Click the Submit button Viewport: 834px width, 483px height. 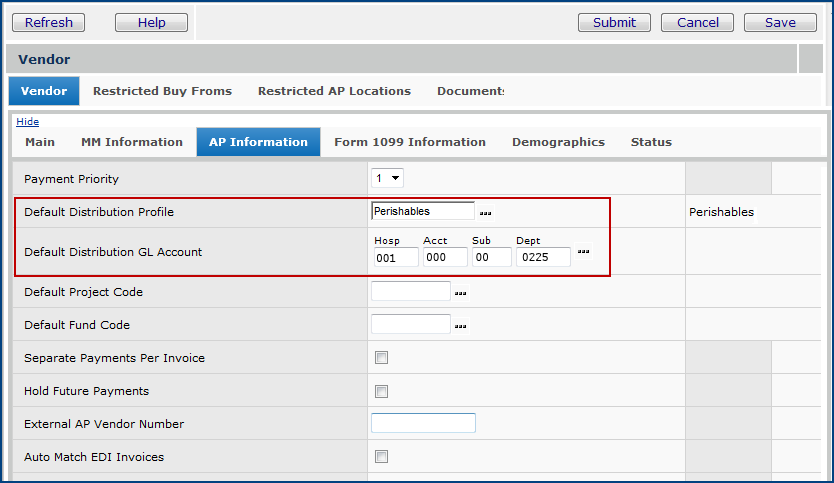(614, 22)
